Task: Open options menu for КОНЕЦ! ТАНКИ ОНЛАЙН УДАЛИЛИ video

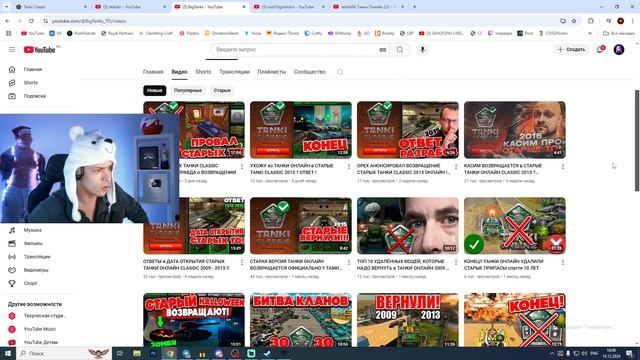Action: (563, 262)
